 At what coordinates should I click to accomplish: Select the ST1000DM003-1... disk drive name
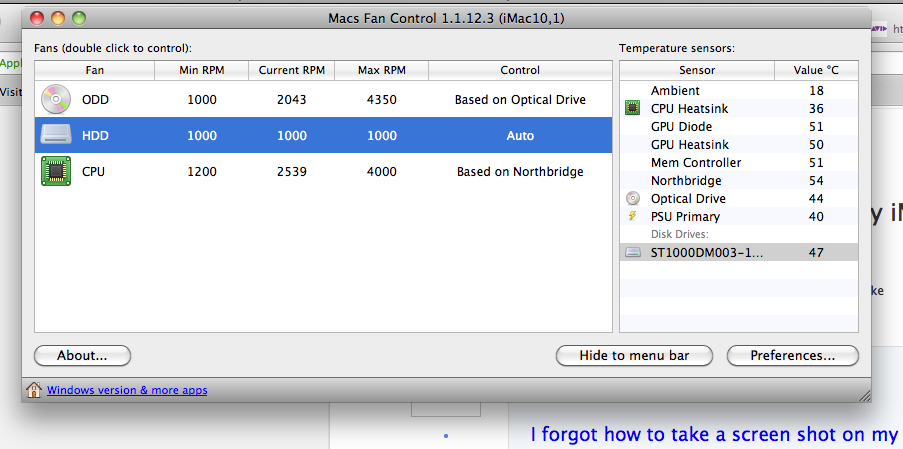pyautogui.click(x=707, y=252)
